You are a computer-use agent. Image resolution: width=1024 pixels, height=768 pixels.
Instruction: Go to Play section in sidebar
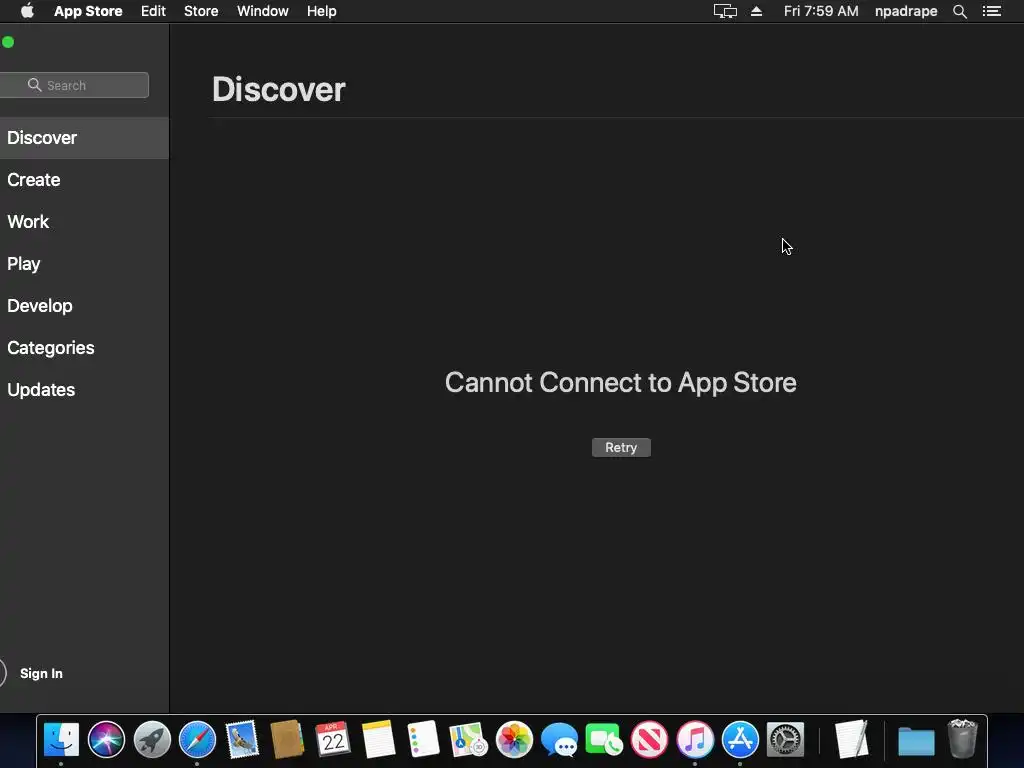tap(84, 264)
